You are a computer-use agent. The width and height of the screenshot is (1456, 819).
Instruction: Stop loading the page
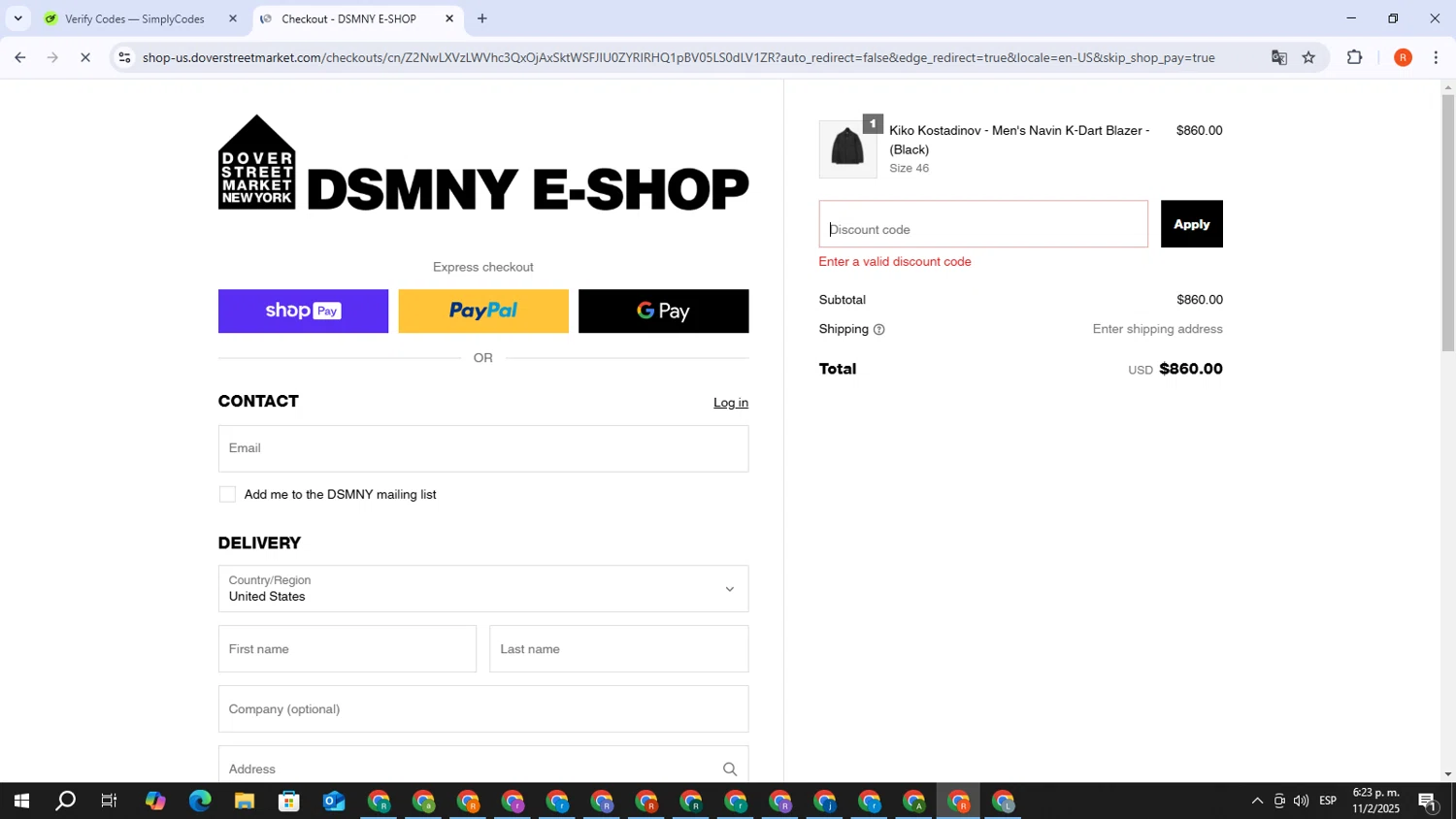coord(85,58)
